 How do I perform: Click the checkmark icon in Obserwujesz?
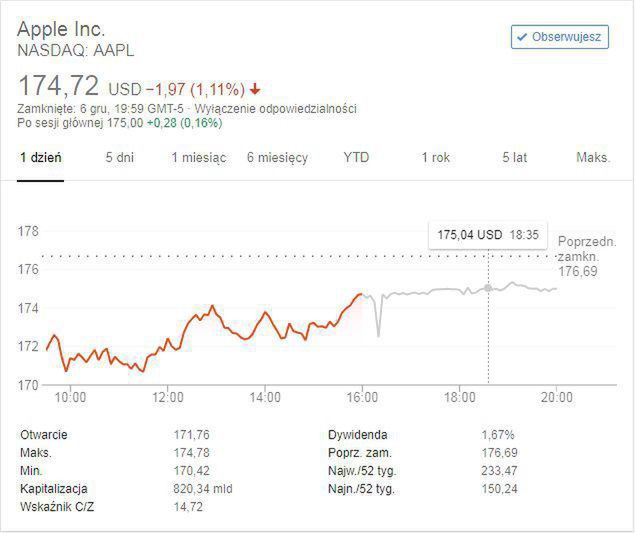click(x=520, y=38)
